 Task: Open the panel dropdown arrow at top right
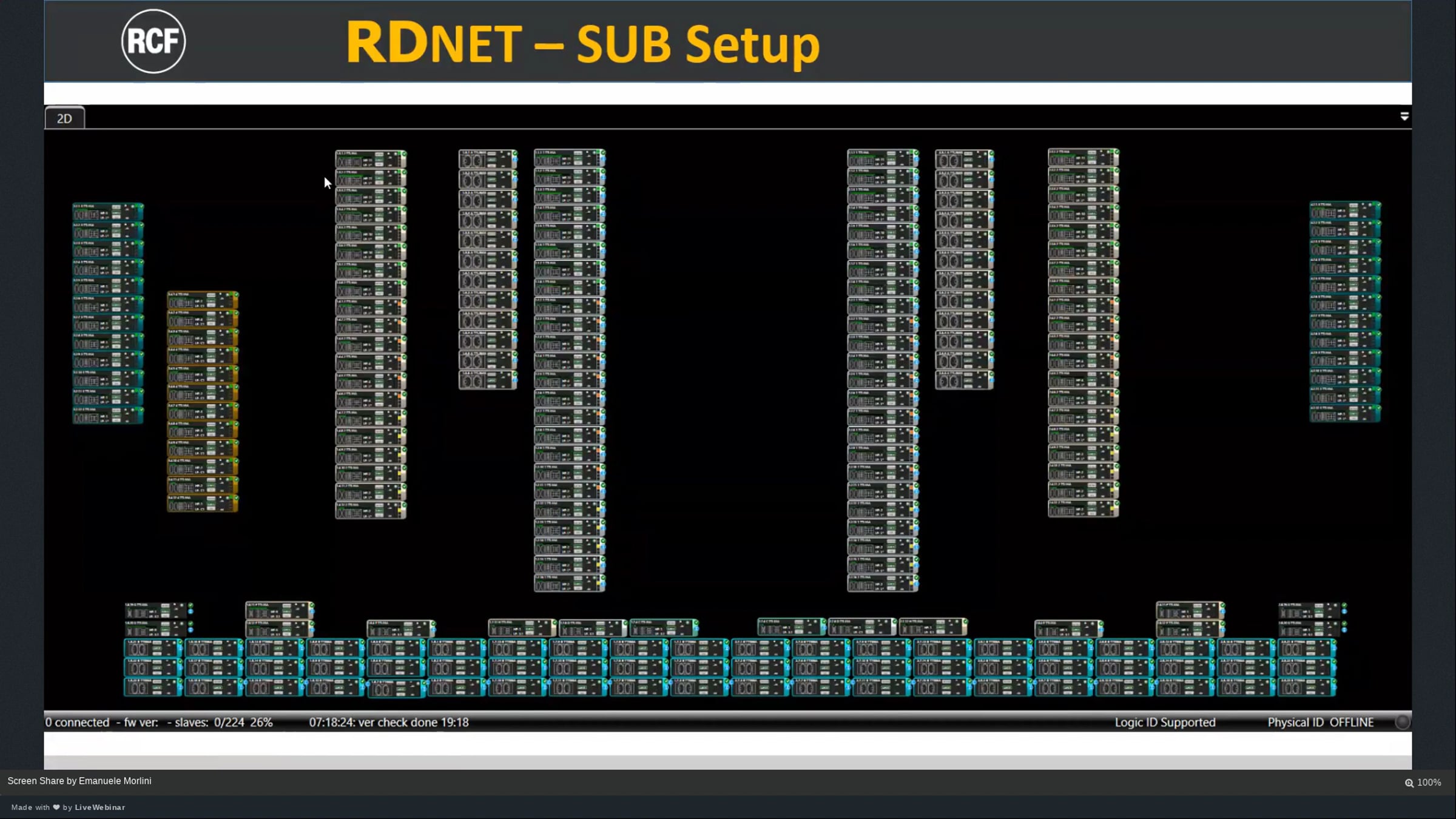[1404, 116]
